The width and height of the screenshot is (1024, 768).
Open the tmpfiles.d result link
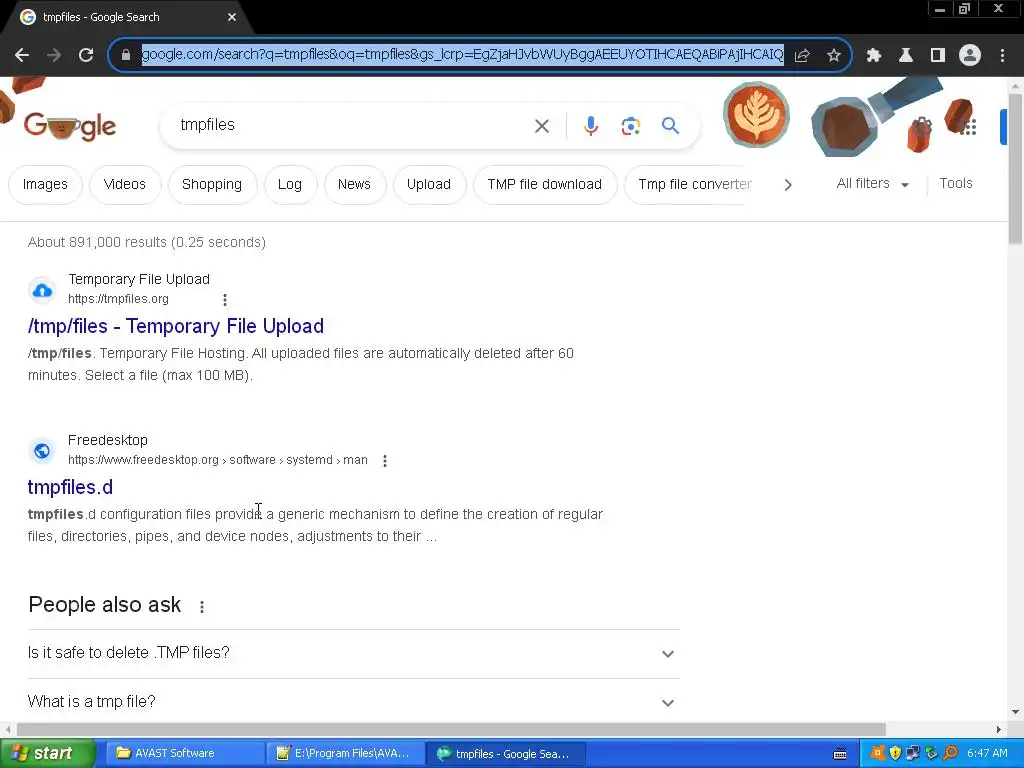coord(70,487)
